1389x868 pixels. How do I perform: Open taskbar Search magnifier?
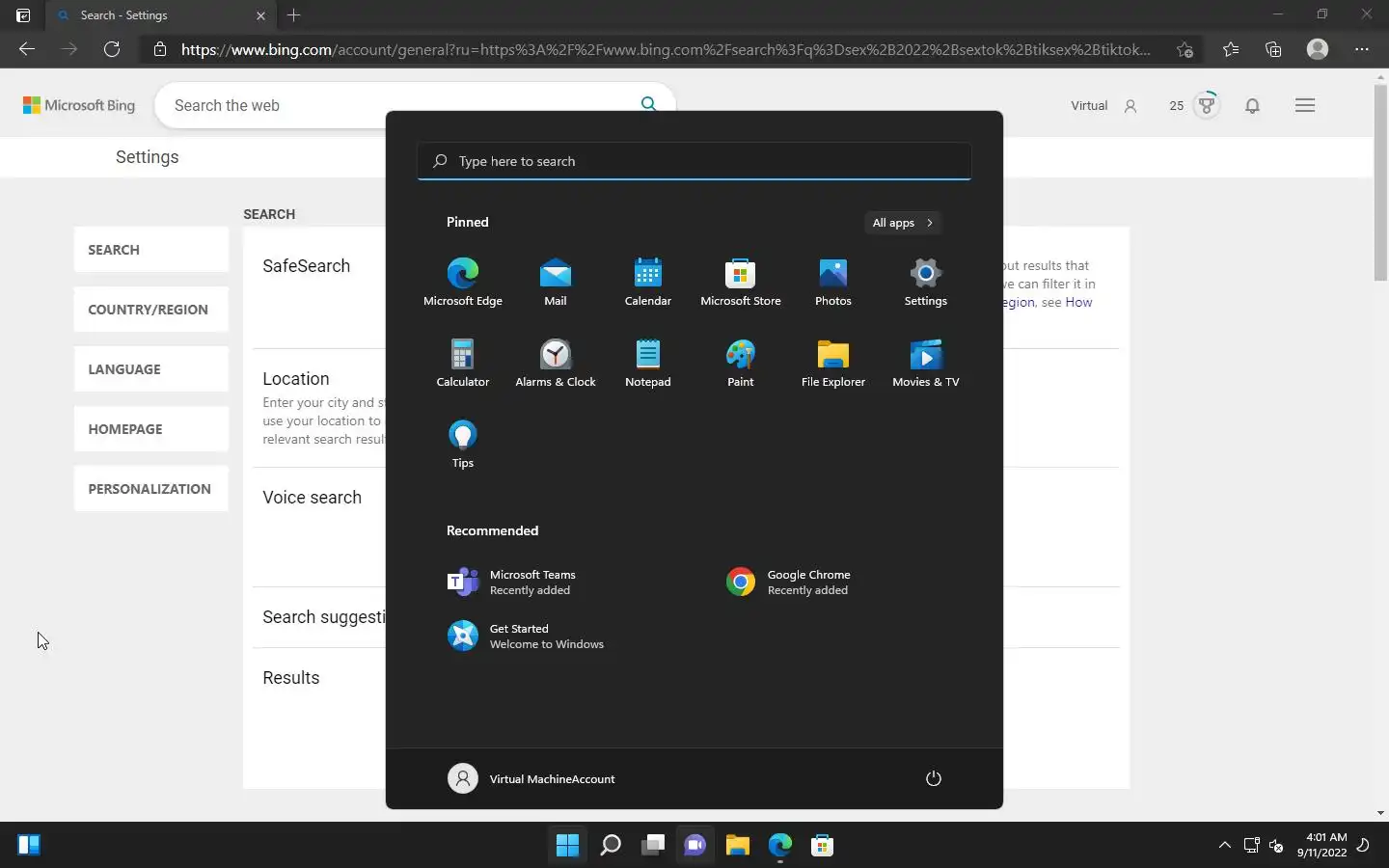point(611,846)
